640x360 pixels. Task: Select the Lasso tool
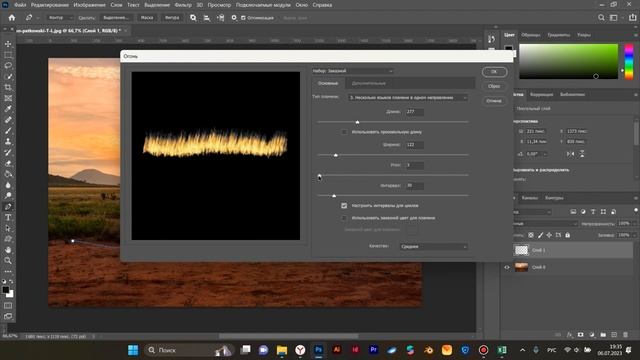pyautogui.click(x=8, y=65)
